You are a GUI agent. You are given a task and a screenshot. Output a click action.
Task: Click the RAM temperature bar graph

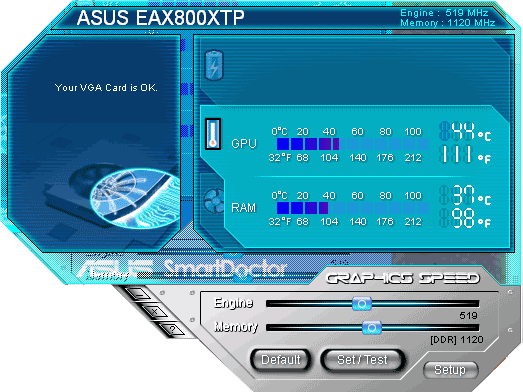pyautogui.click(x=353, y=208)
